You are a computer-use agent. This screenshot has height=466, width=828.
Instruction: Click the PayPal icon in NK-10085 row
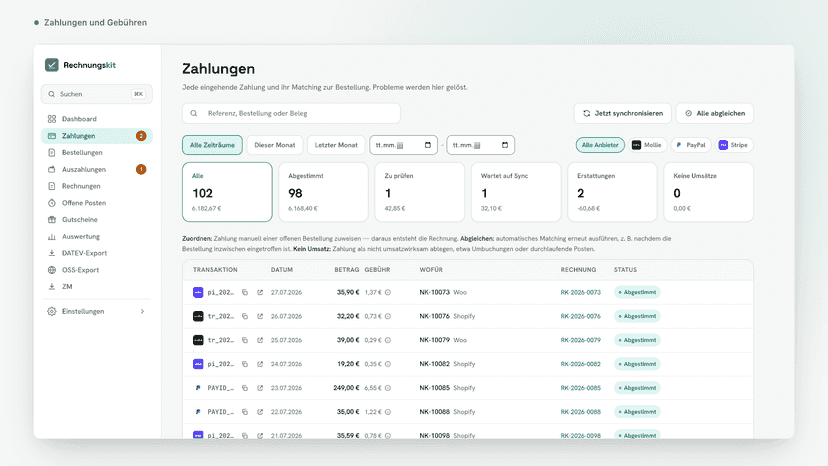pos(198,388)
